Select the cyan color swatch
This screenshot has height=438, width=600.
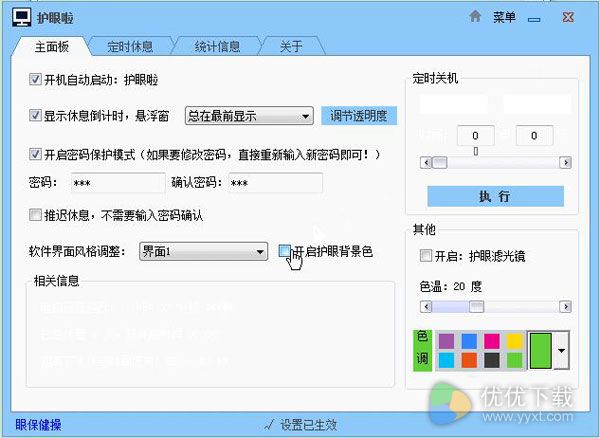coord(446,360)
